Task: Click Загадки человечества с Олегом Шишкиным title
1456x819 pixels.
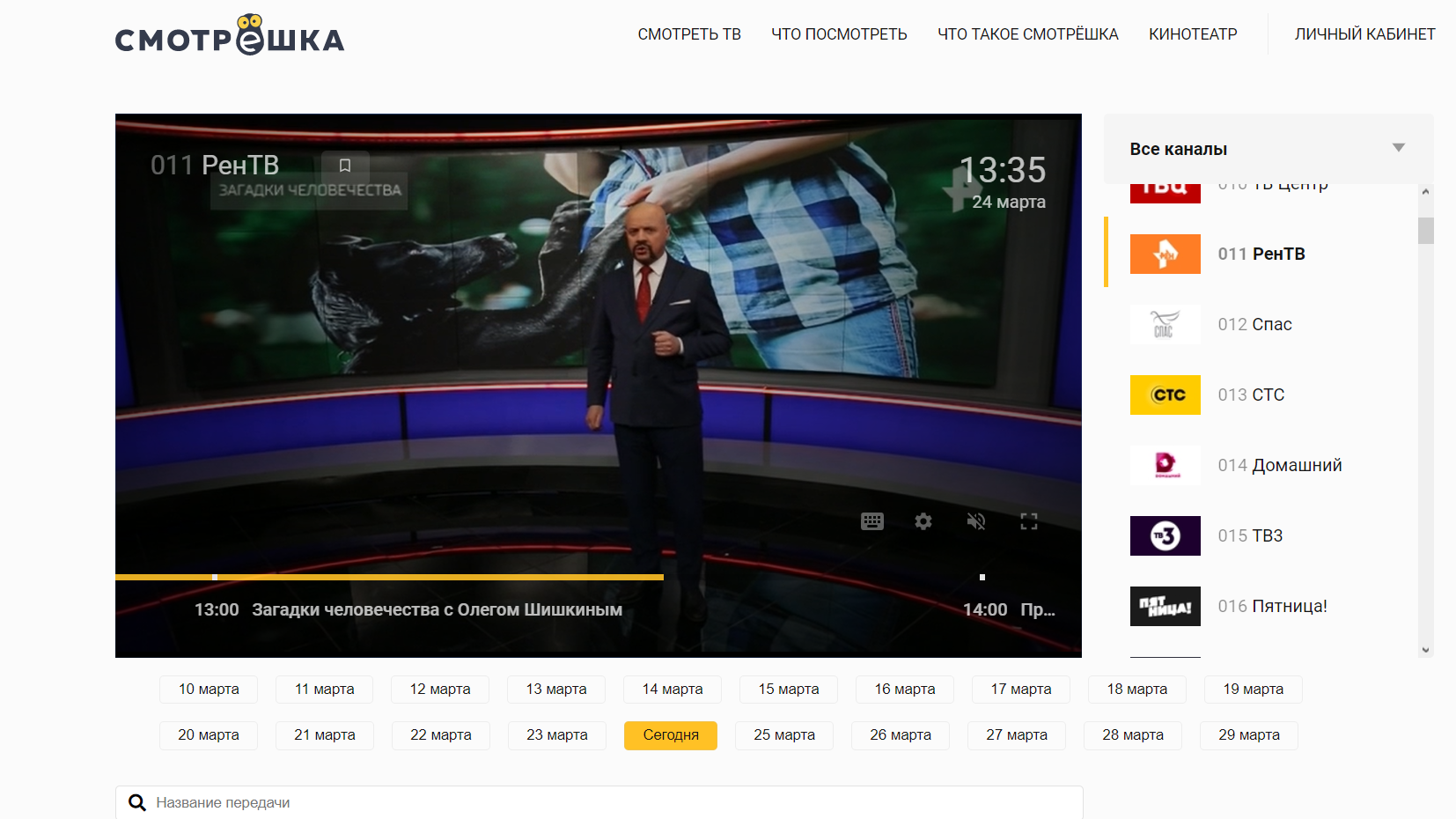Action: point(437,609)
